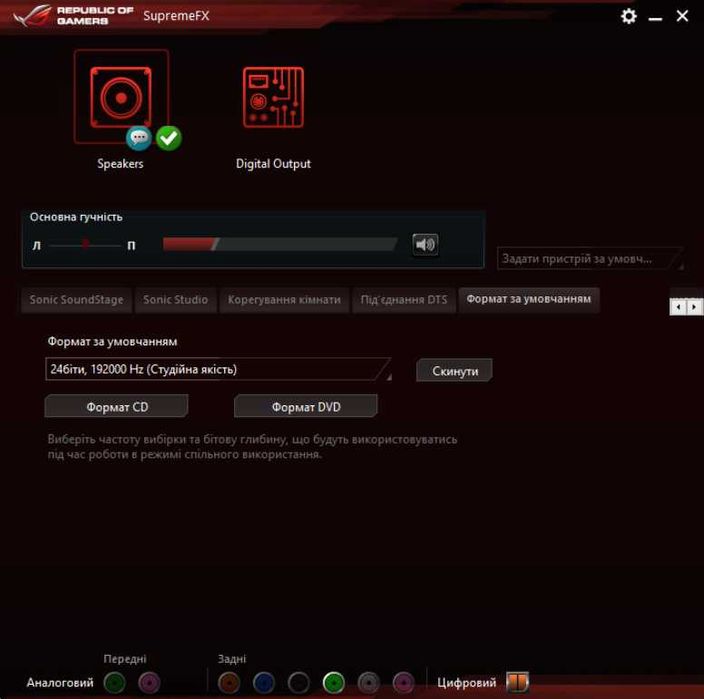Select the Digital Output device icon
The width and height of the screenshot is (704, 699).
273,97
